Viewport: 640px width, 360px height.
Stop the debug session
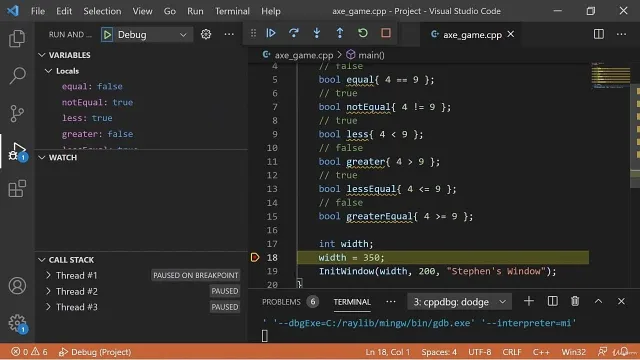coord(386,33)
